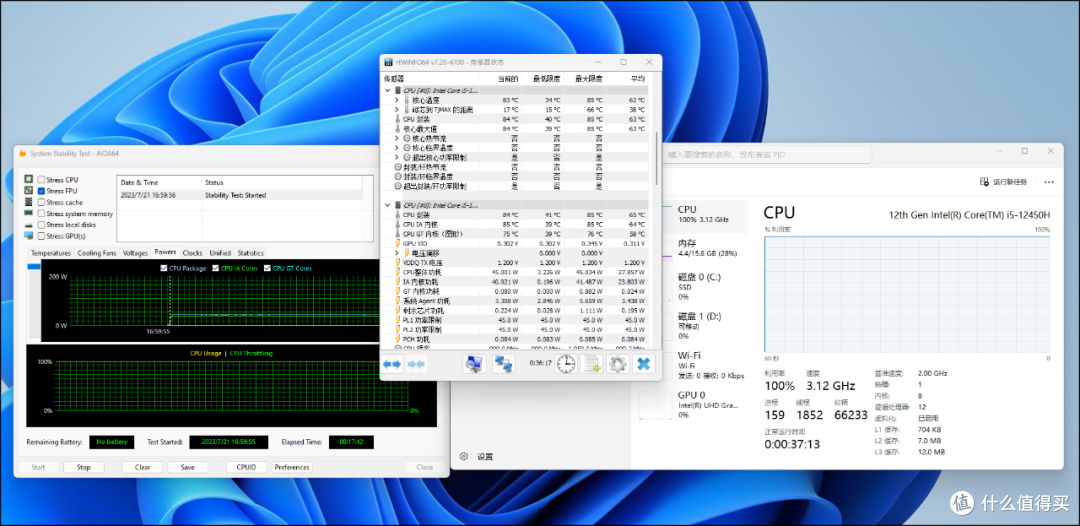
Task: Select 磁盘 0 (C:) in Task Manager
Action: click(692, 286)
